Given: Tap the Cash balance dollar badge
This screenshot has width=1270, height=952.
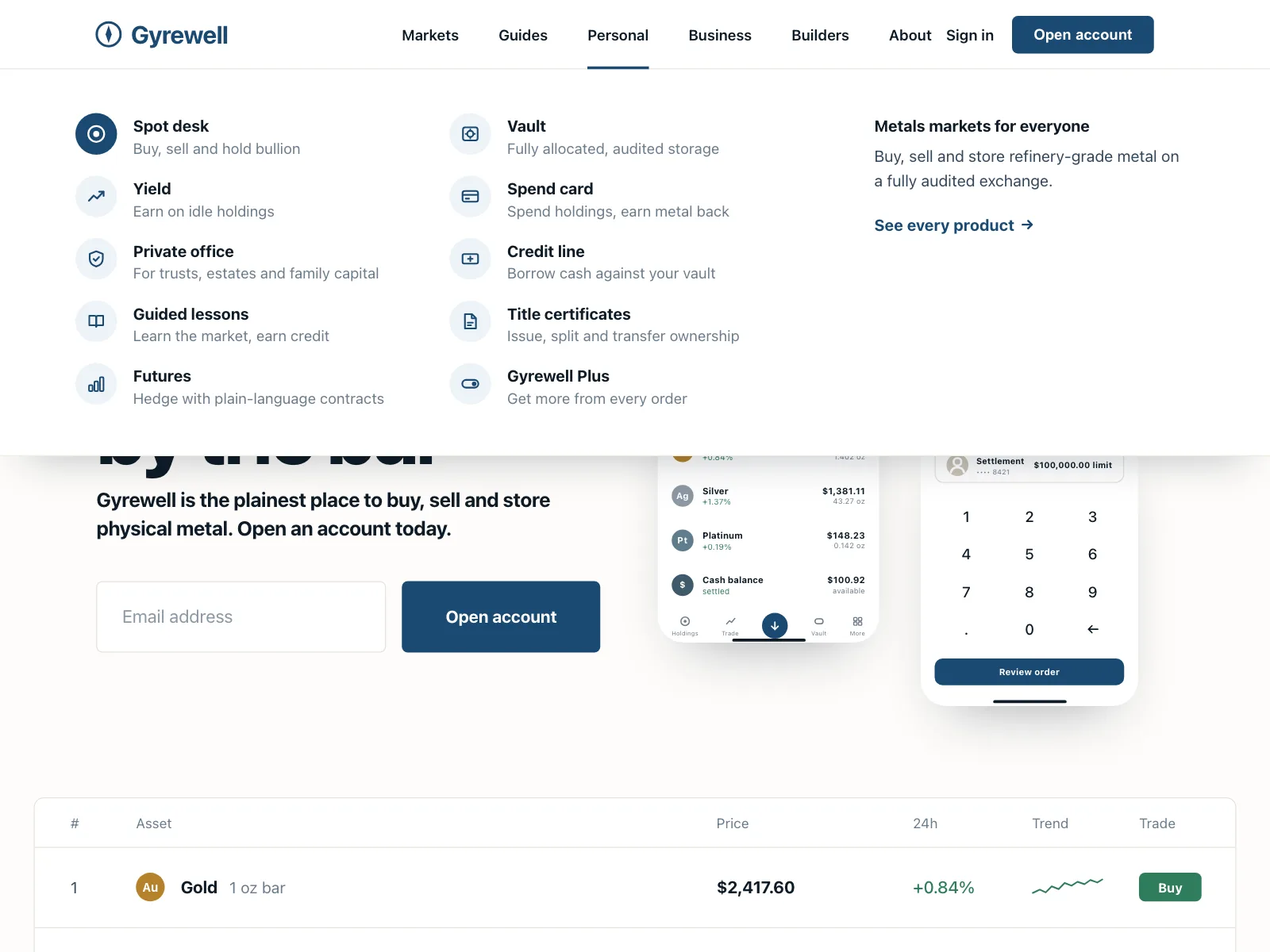Looking at the screenshot, I should tap(682, 585).
